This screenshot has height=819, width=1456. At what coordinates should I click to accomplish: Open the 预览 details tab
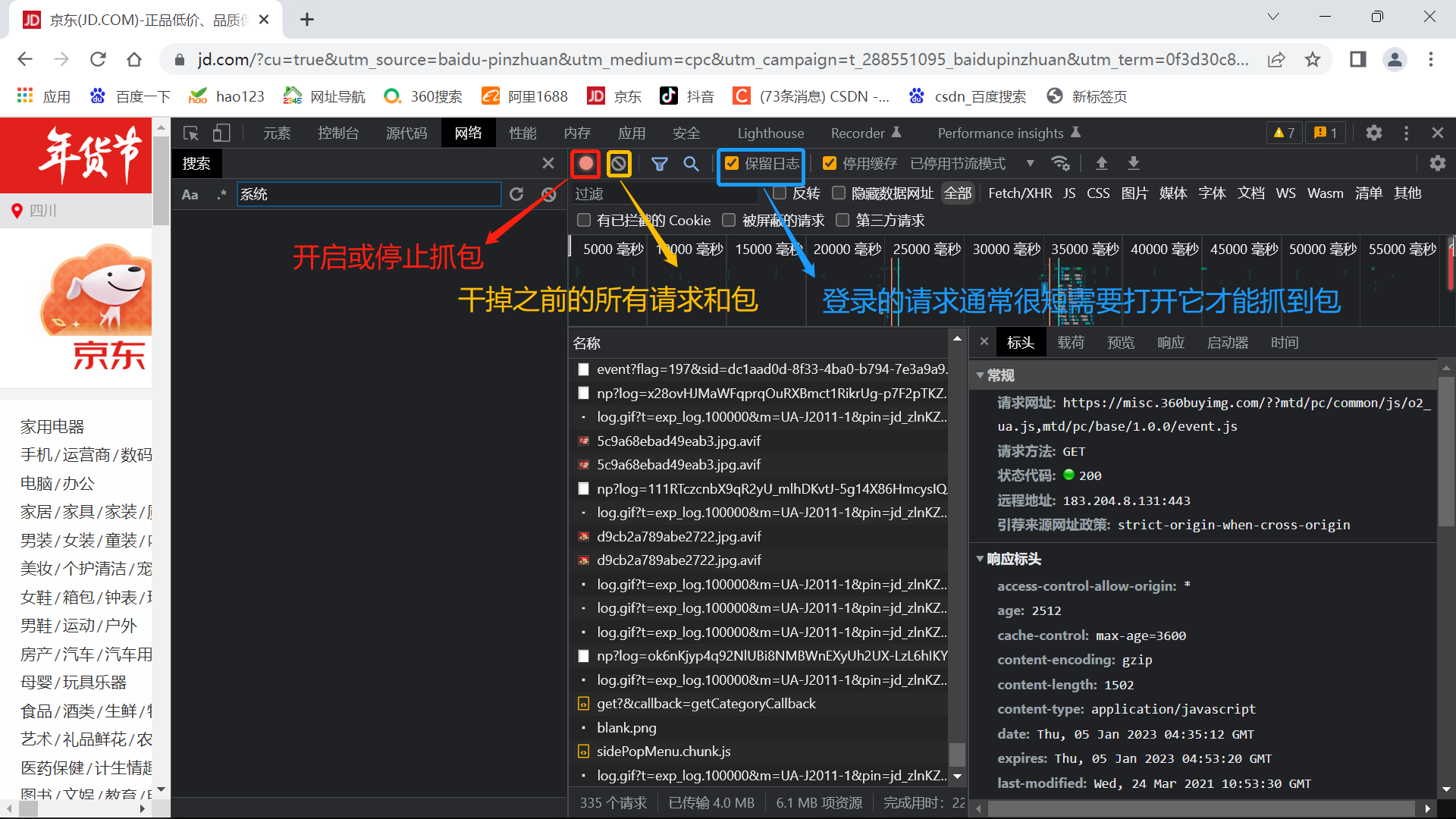[x=1121, y=343]
